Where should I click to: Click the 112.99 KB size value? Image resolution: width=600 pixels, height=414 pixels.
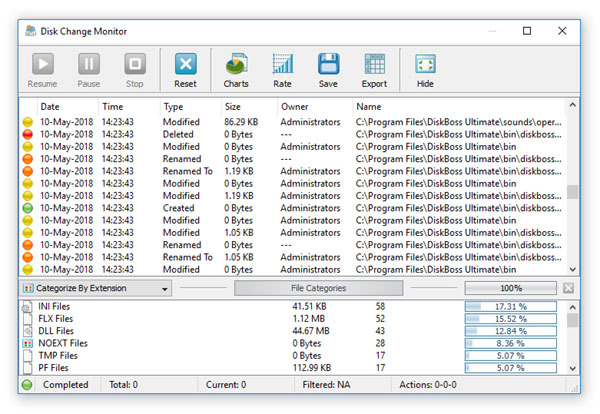tap(311, 368)
